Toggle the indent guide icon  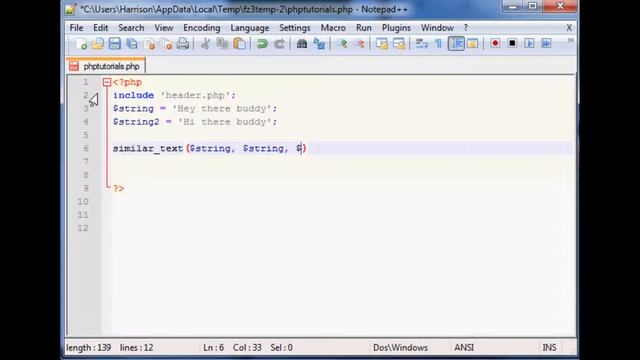click(456, 44)
